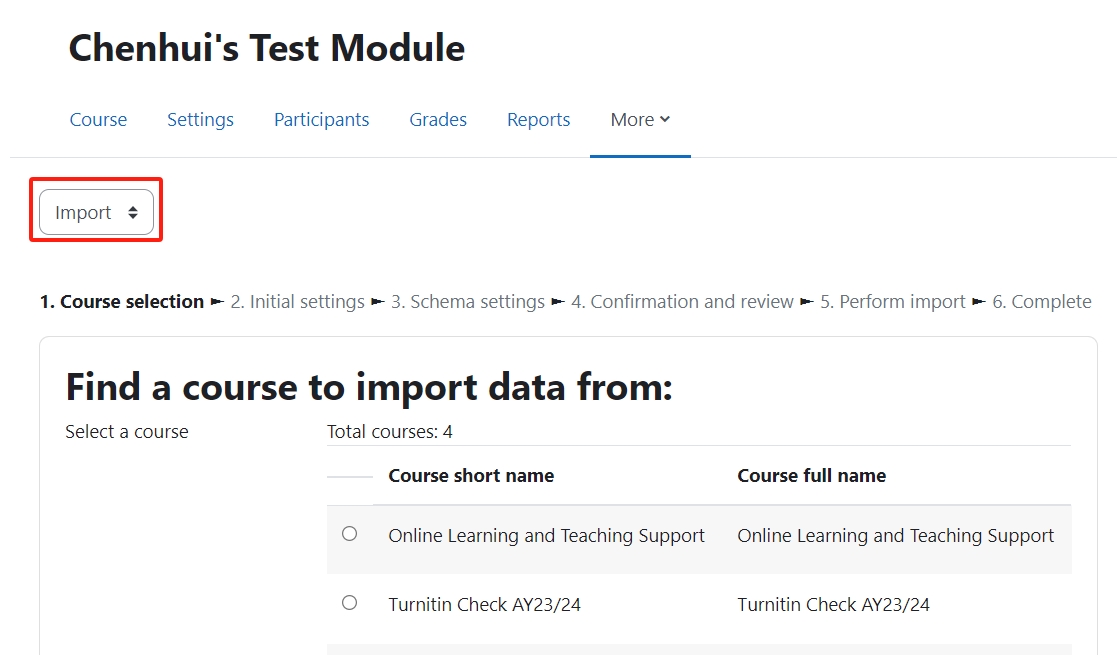
Task: Open the Grades tab
Action: [x=438, y=119]
